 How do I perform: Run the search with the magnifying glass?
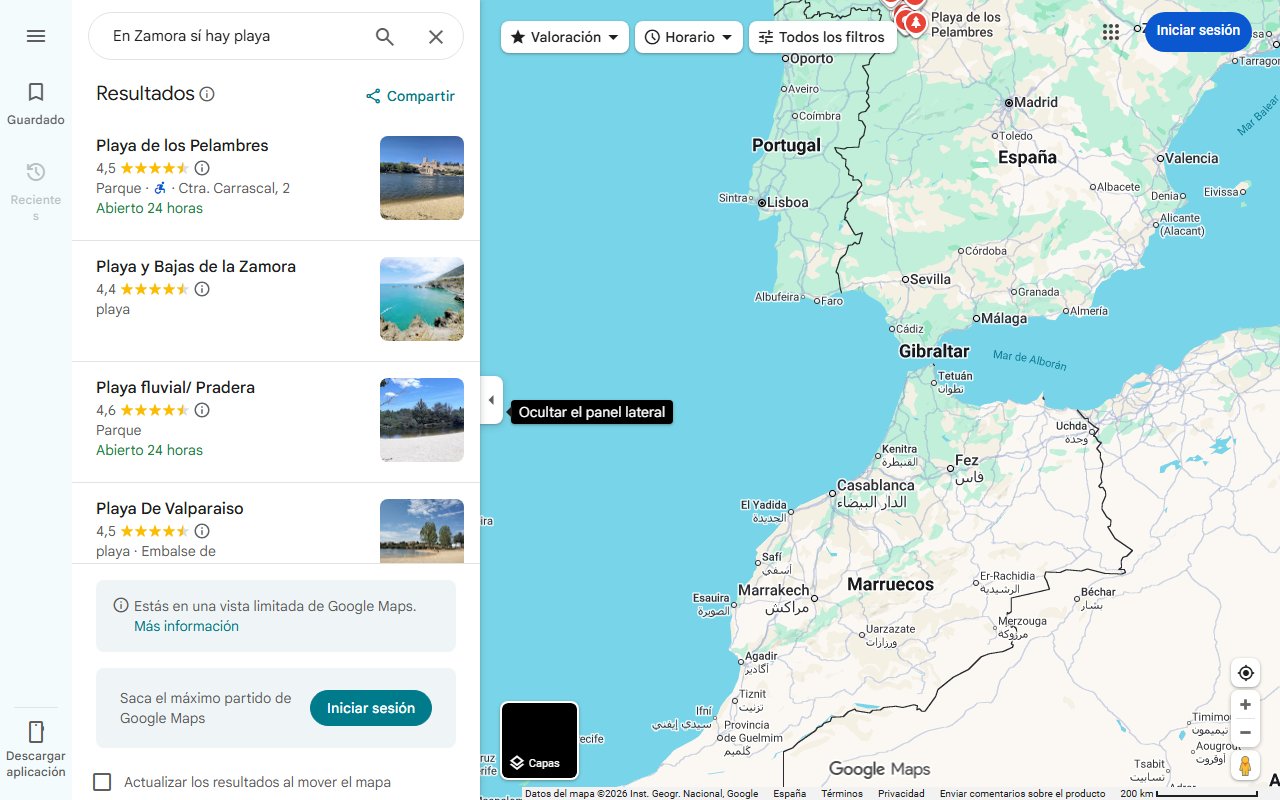click(x=384, y=36)
